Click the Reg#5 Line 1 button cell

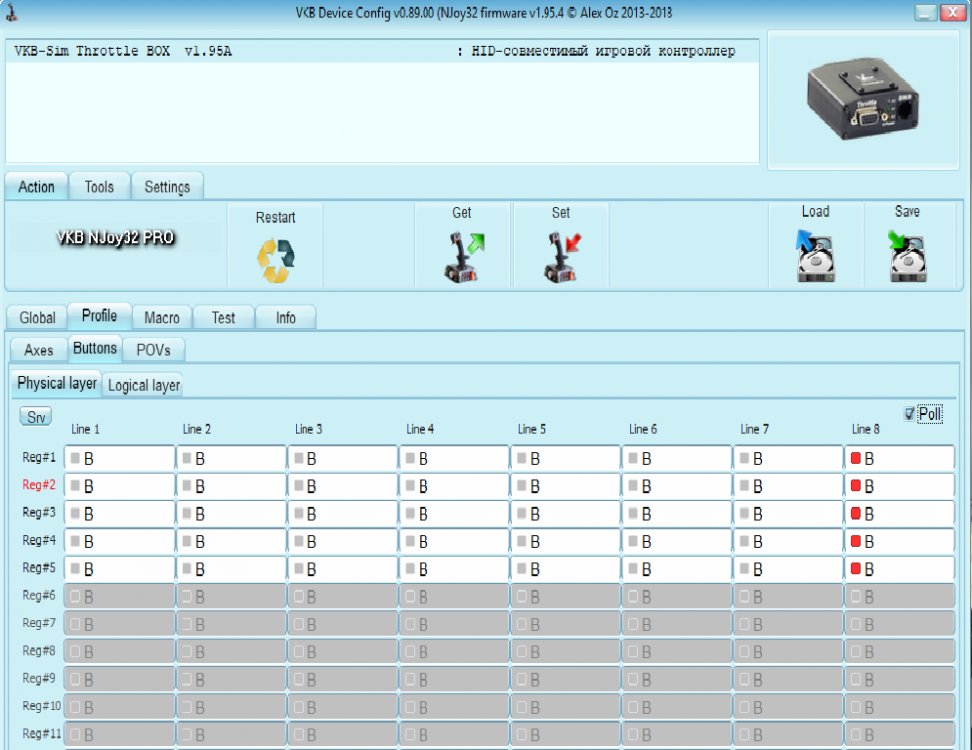coord(120,568)
